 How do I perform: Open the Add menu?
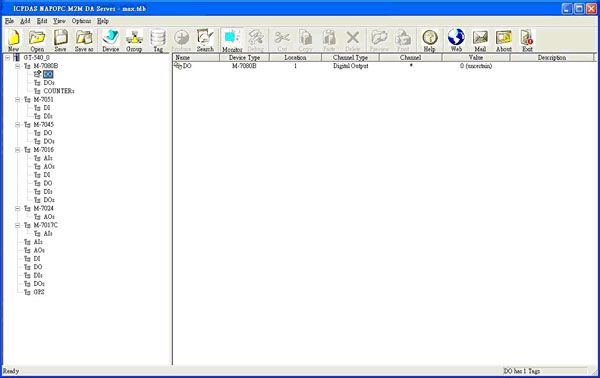coord(25,21)
